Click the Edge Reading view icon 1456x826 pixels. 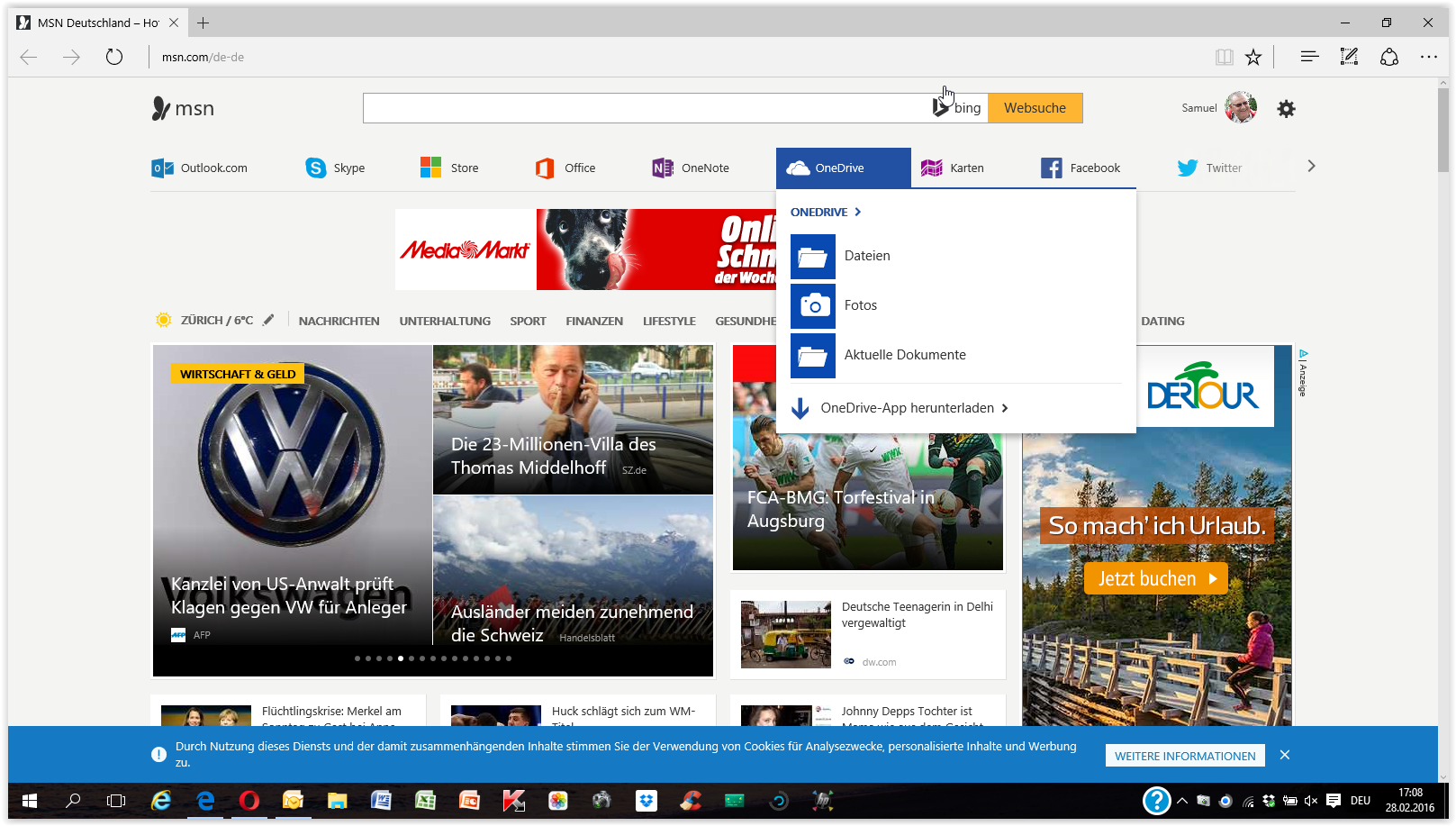pyautogui.click(x=1224, y=57)
